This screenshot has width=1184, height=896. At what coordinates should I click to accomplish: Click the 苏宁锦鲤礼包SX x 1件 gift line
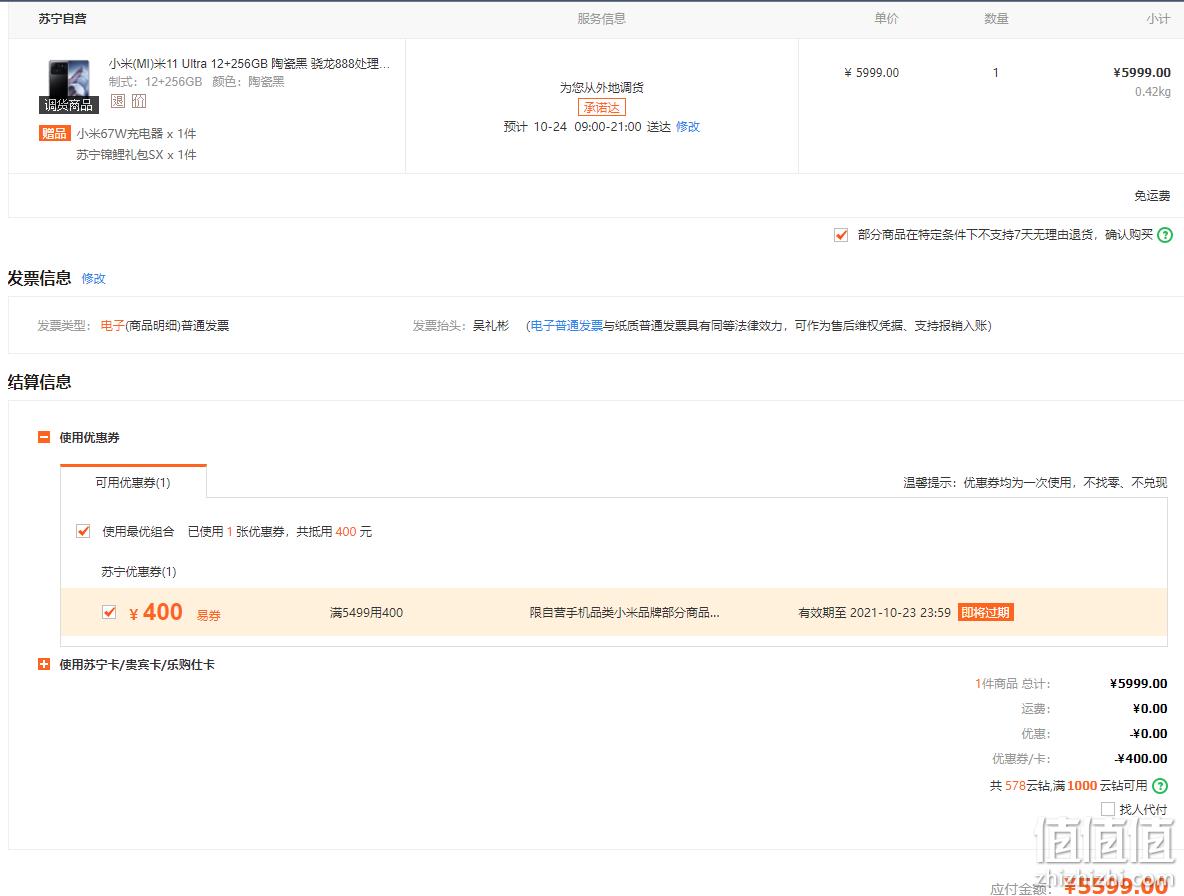click(137, 155)
